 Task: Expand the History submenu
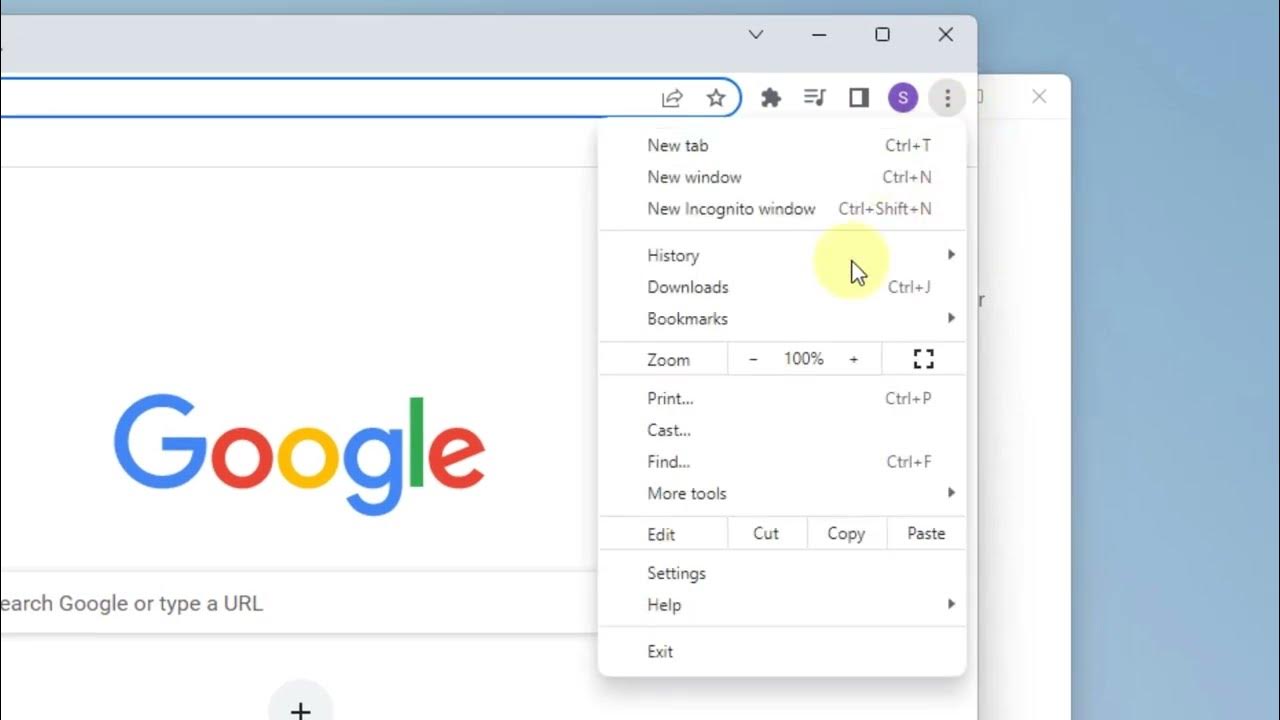point(782,255)
